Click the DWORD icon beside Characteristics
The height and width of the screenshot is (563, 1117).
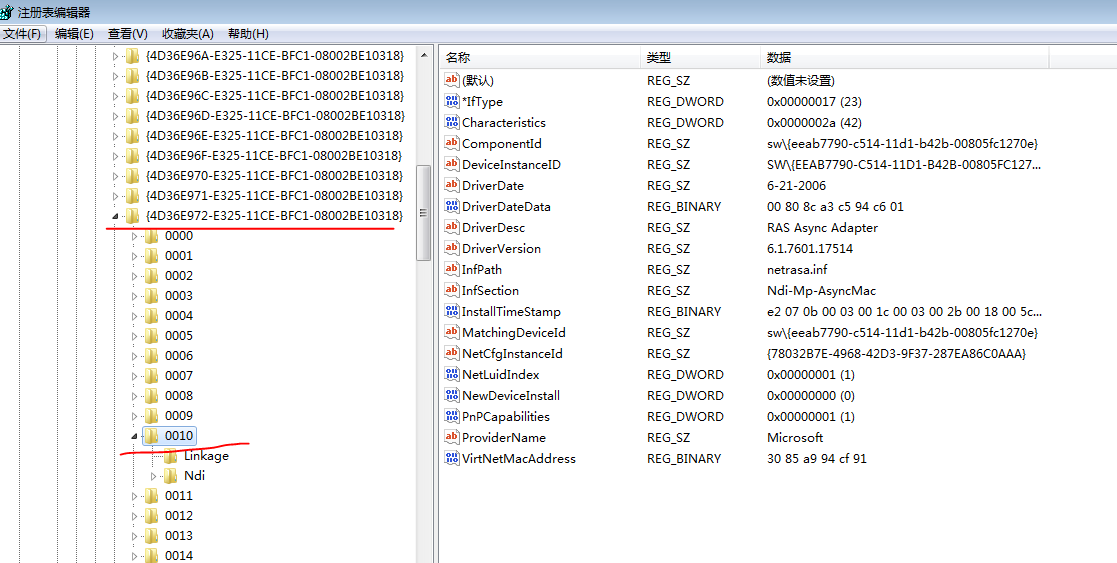(x=451, y=123)
